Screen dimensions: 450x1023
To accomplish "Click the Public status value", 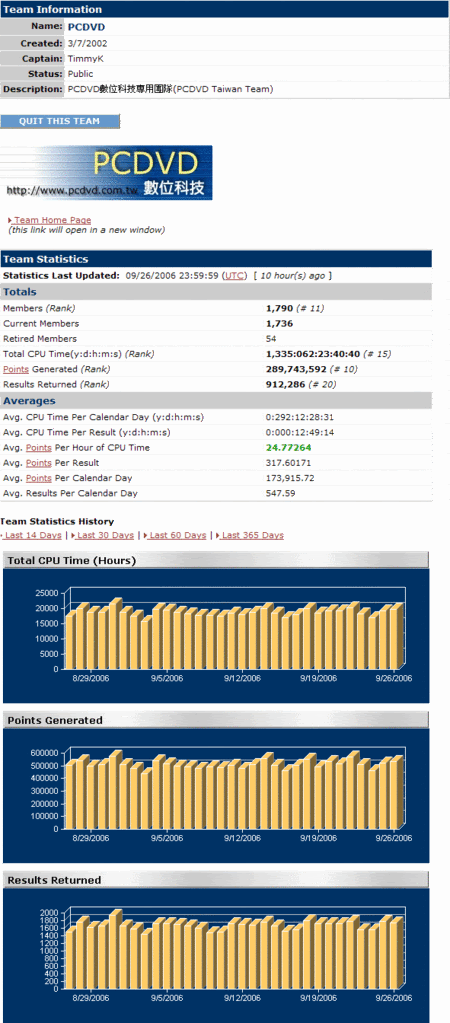I will (80, 74).
